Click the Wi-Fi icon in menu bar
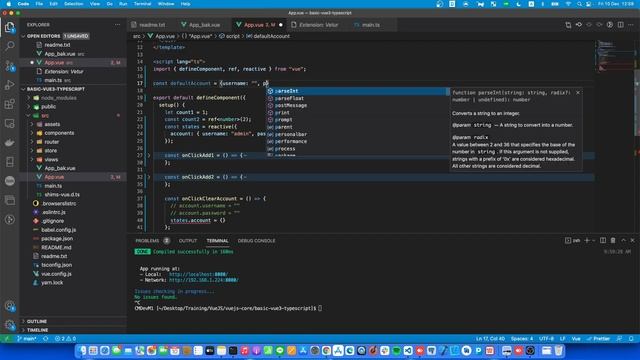Screen dimensions: 640x360 coord(568,4)
